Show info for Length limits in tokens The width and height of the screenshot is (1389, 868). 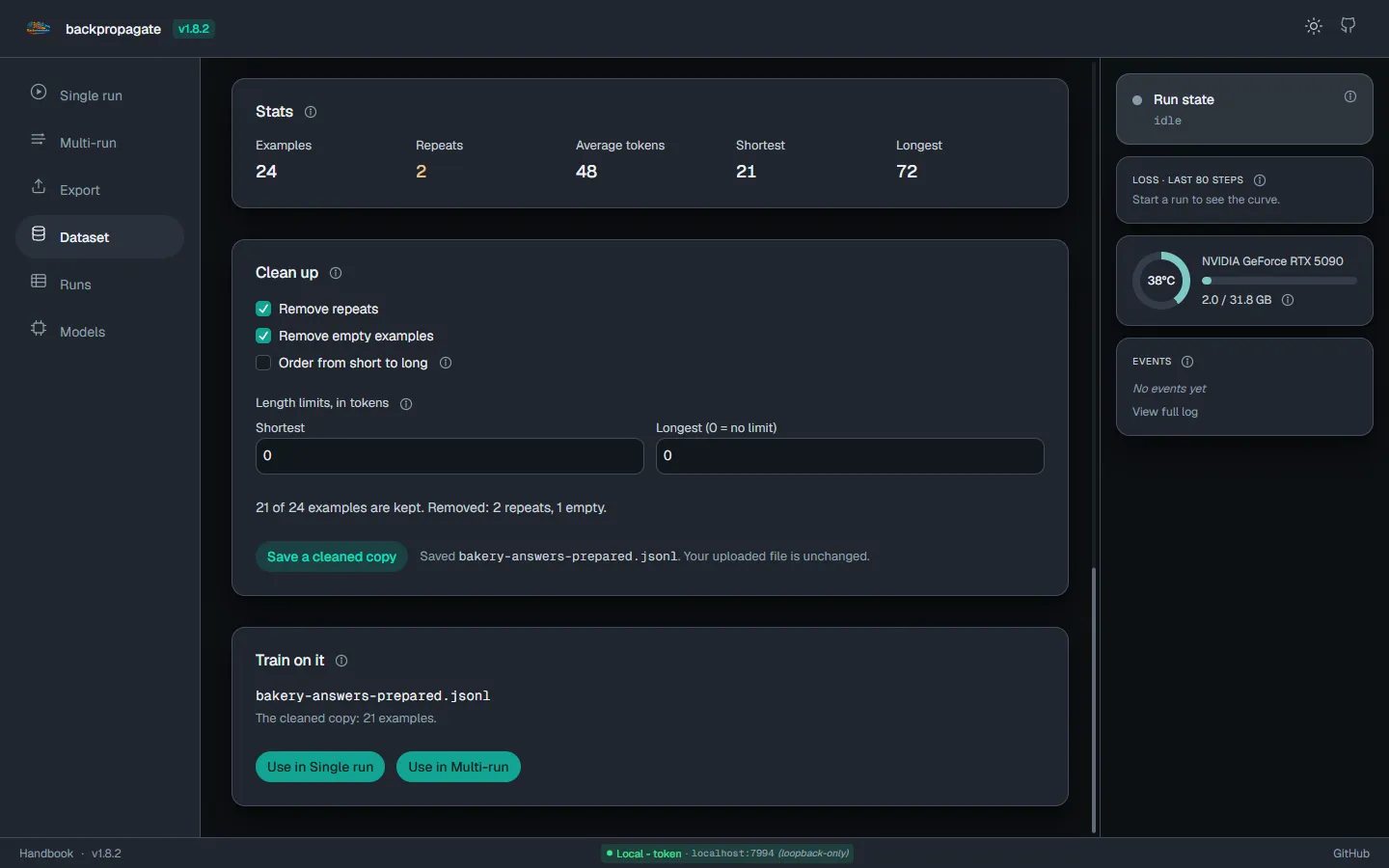point(406,404)
